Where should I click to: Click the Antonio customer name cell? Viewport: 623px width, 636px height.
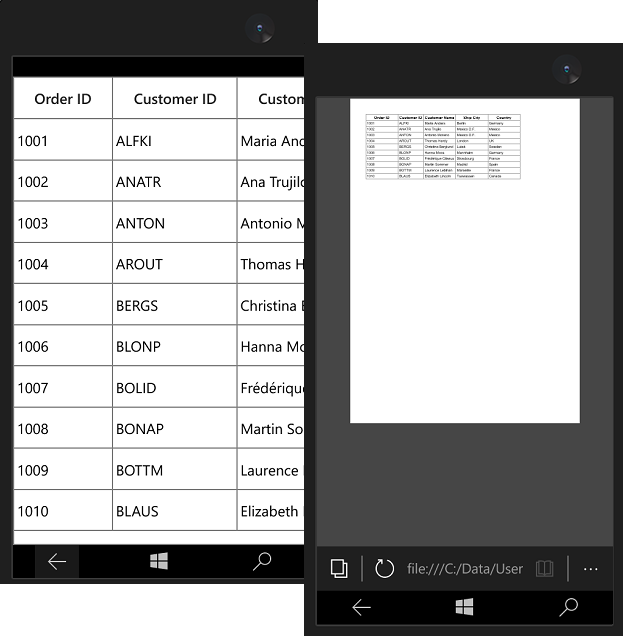271,222
